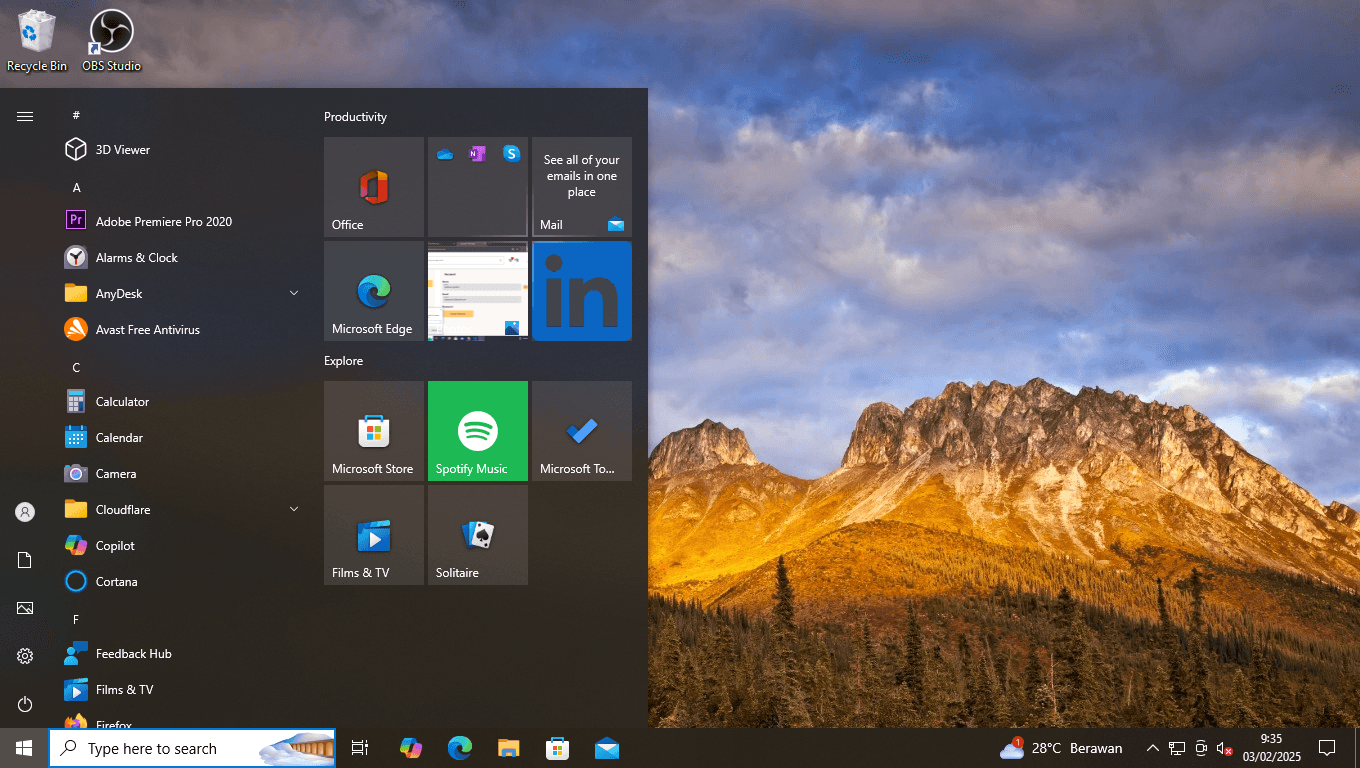Select the OBS Studio desktop shortcut
The width and height of the screenshot is (1360, 768).
[x=112, y=41]
